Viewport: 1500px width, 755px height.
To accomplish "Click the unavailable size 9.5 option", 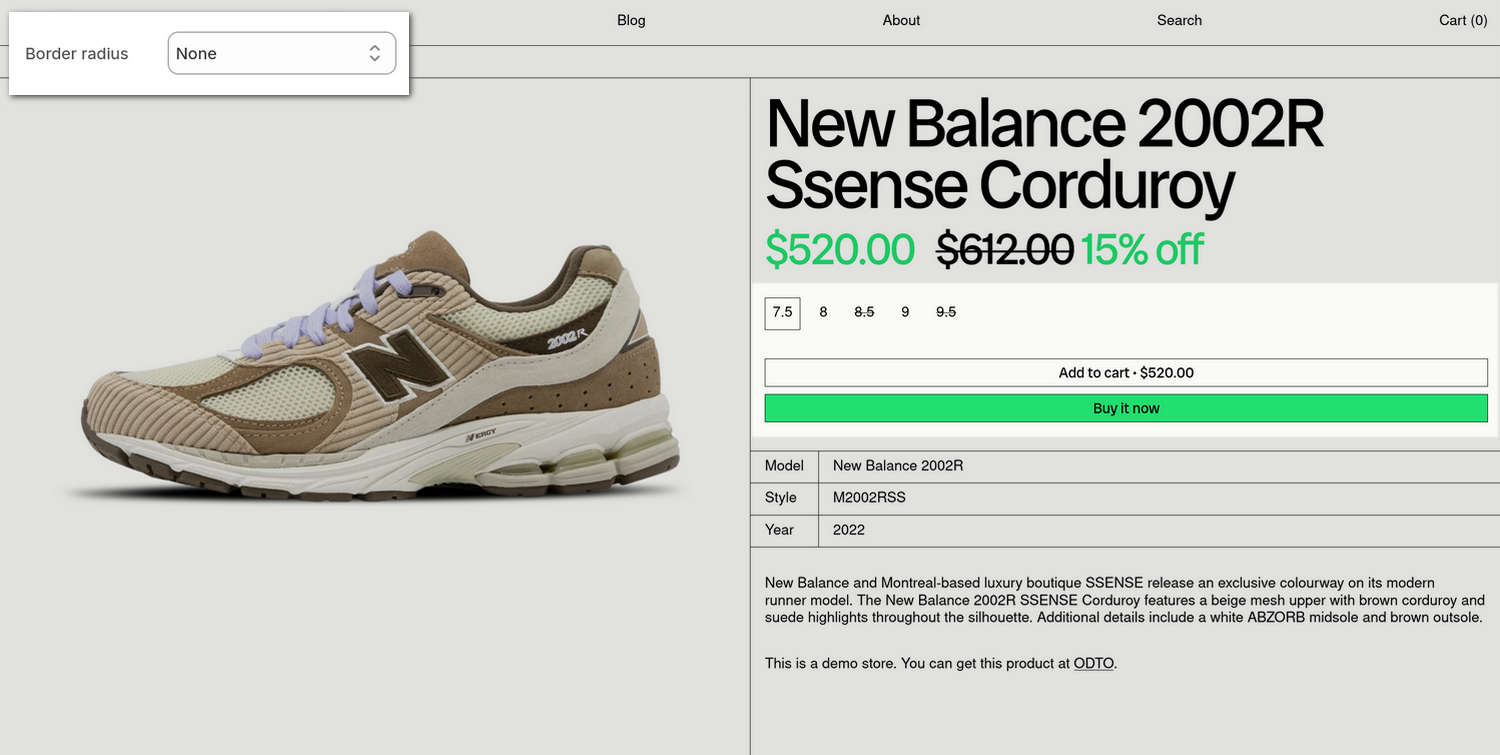I will coord(945,312).
